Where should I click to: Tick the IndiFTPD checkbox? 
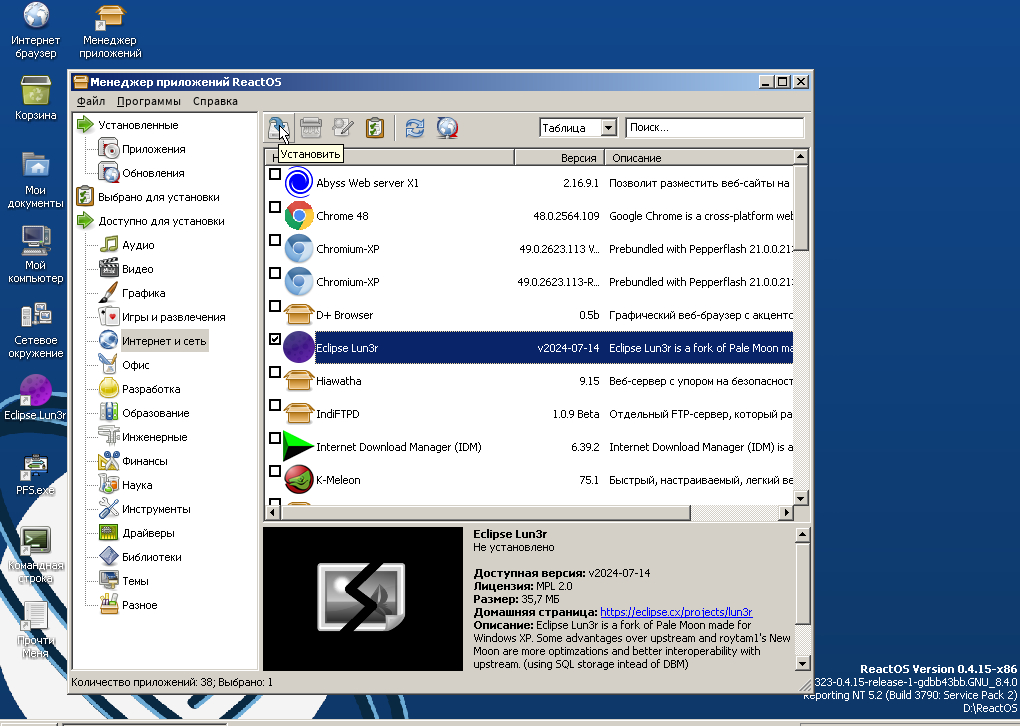click(275, 406)
